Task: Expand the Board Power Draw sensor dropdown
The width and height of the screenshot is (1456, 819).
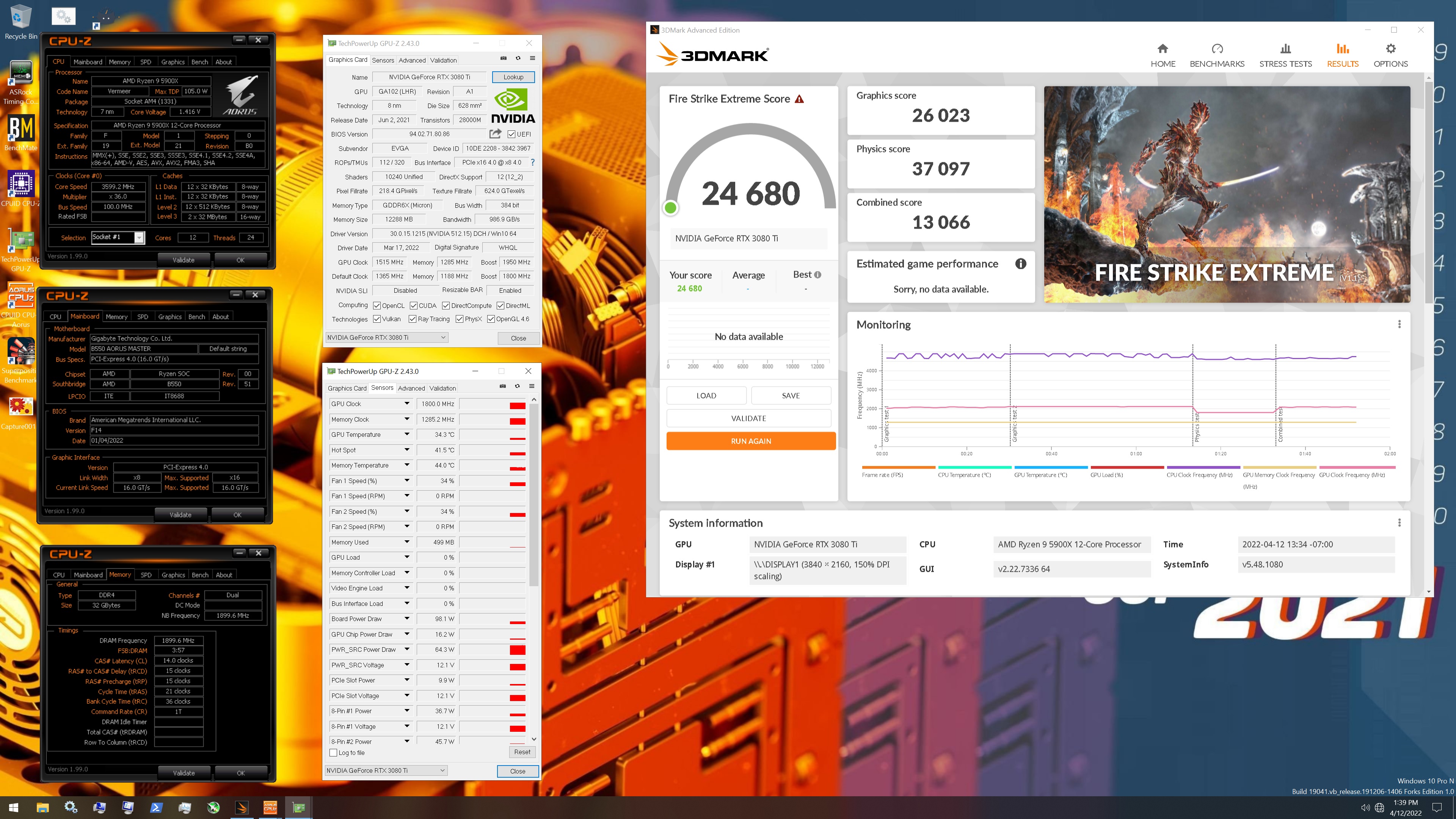Action: pos(406,619)
